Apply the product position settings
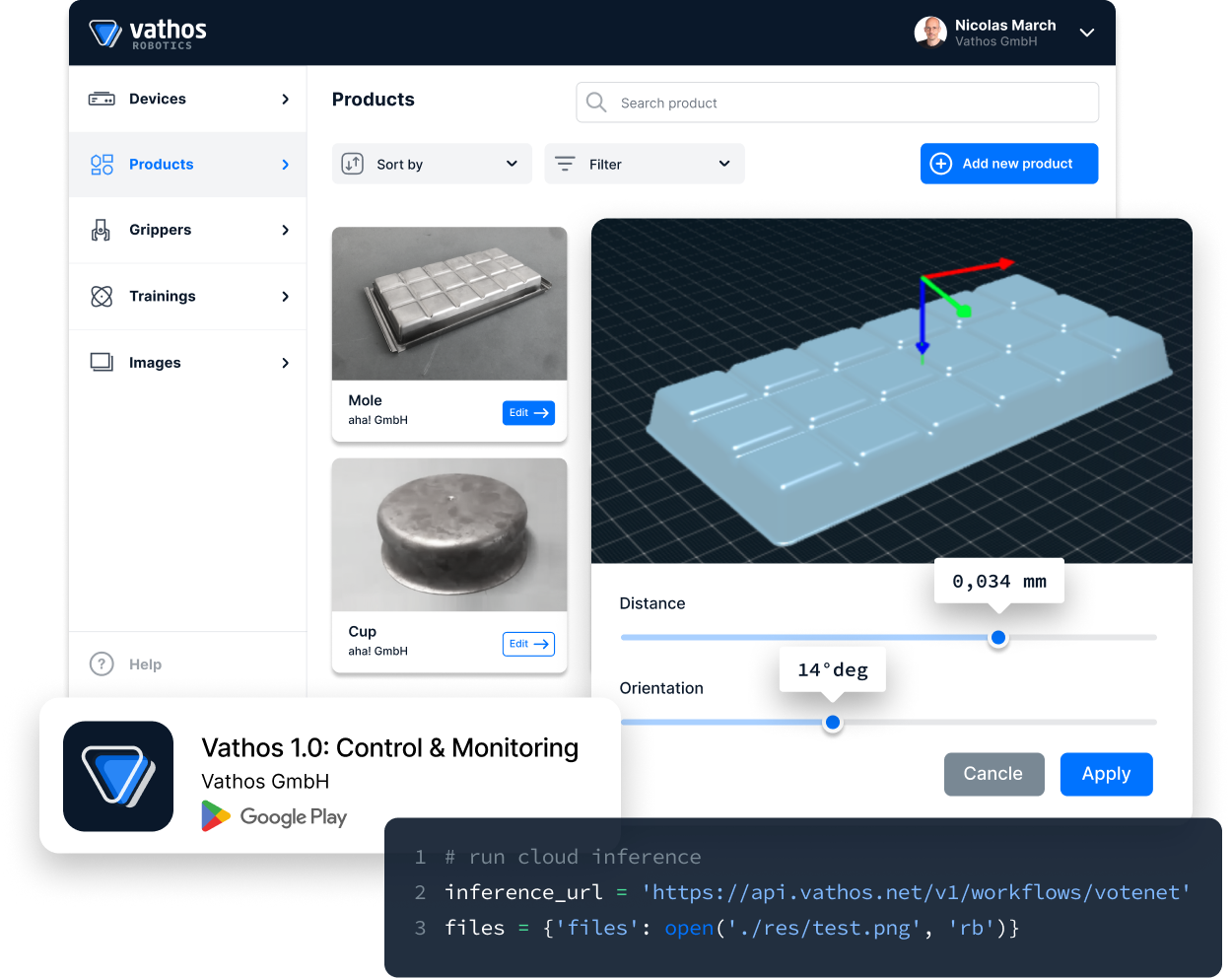The image size is (1232, 978). coord(1106,774)
